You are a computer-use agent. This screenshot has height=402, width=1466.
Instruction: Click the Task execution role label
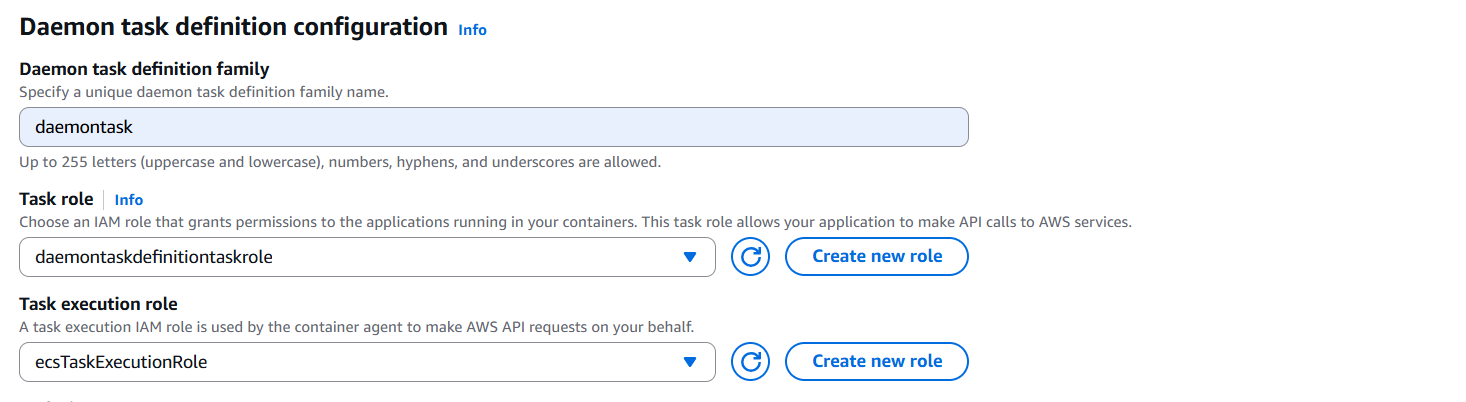pyautogui.click(x=98, y=304)
